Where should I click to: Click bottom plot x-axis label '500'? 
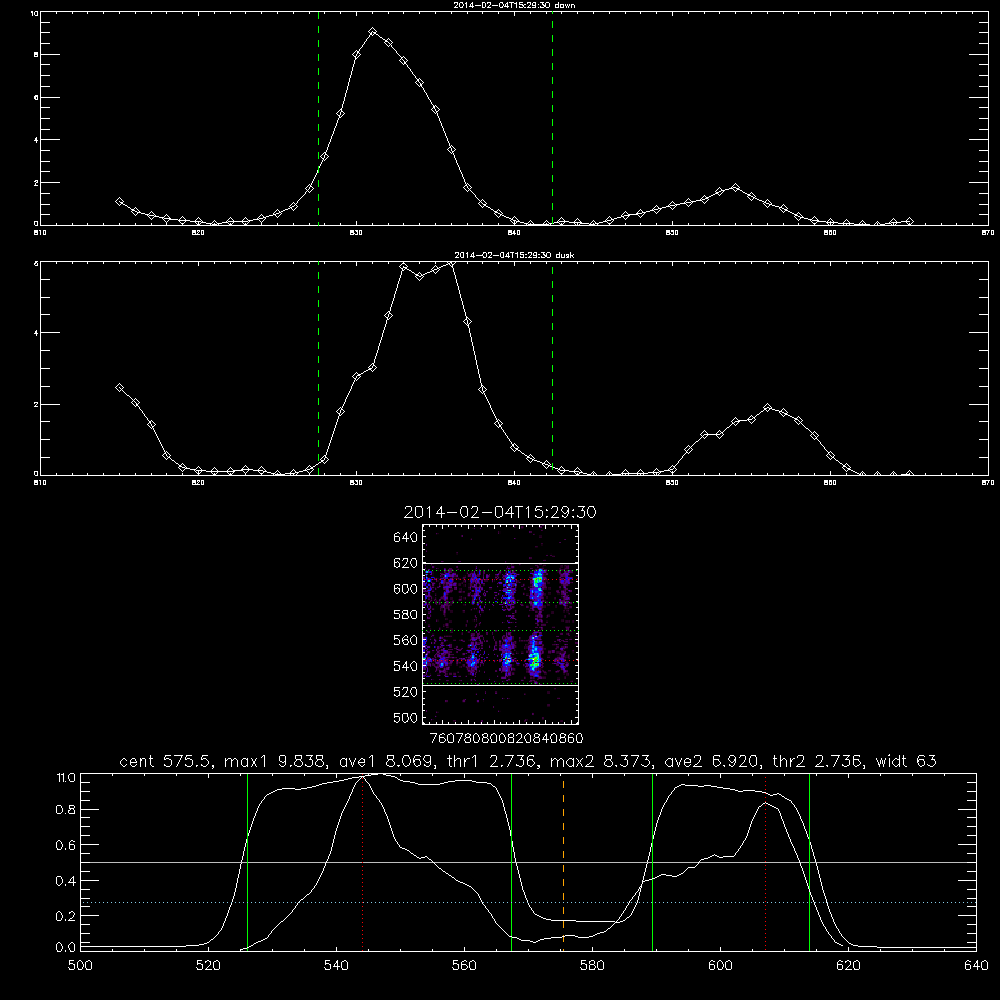80,966
